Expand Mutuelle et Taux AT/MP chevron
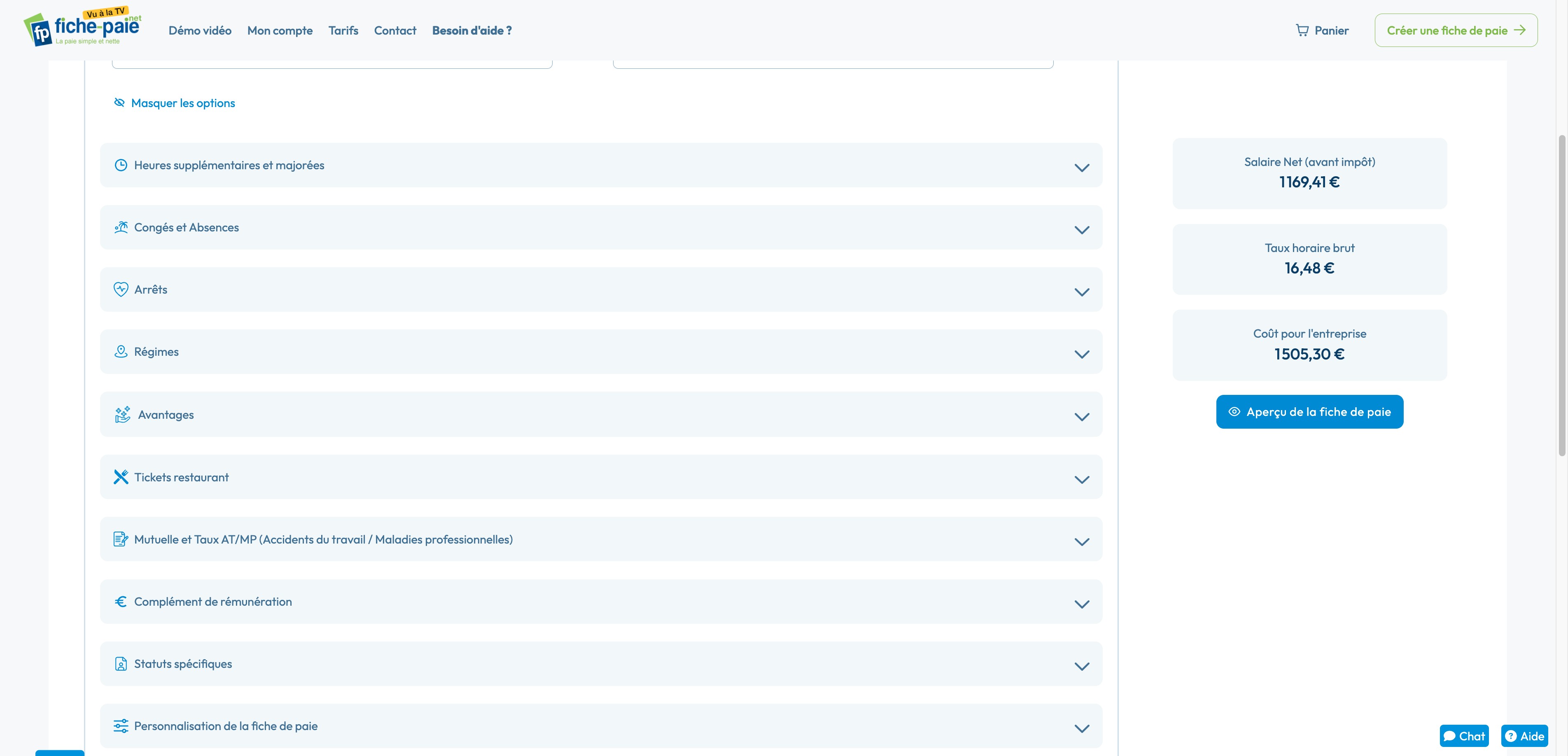1568x756 pixels. [x=1082, y=542]
